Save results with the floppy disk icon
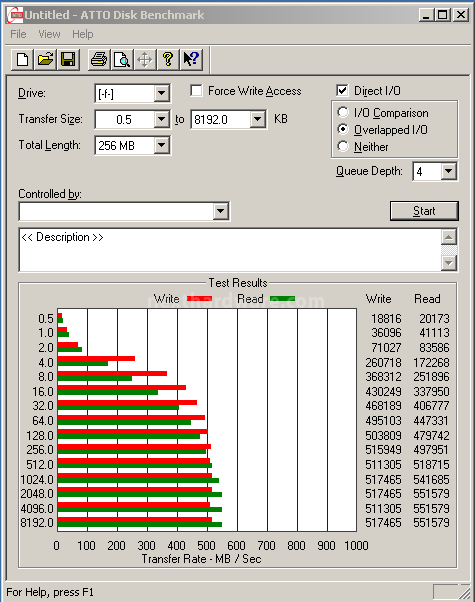The image size is (475, 602). [68, 60]
